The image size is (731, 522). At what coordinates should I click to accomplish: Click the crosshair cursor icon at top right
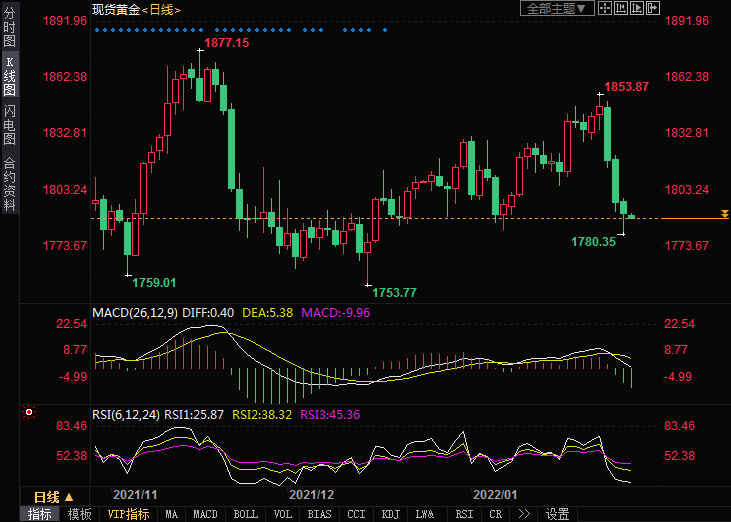click(x=607, y=9)
